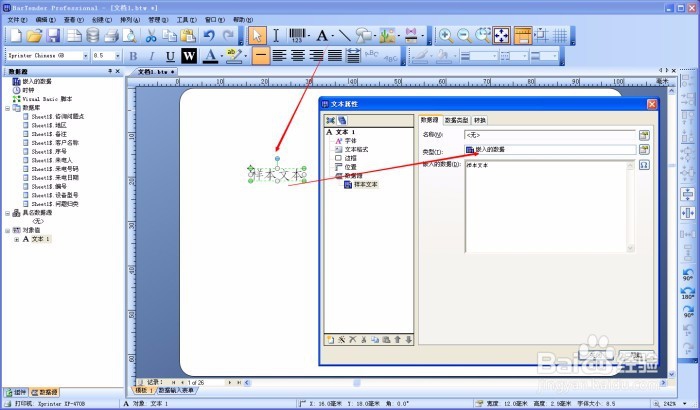700x410 pixels.
Task: Select Sheet1$.地区 database field
Action: (49, 126)
